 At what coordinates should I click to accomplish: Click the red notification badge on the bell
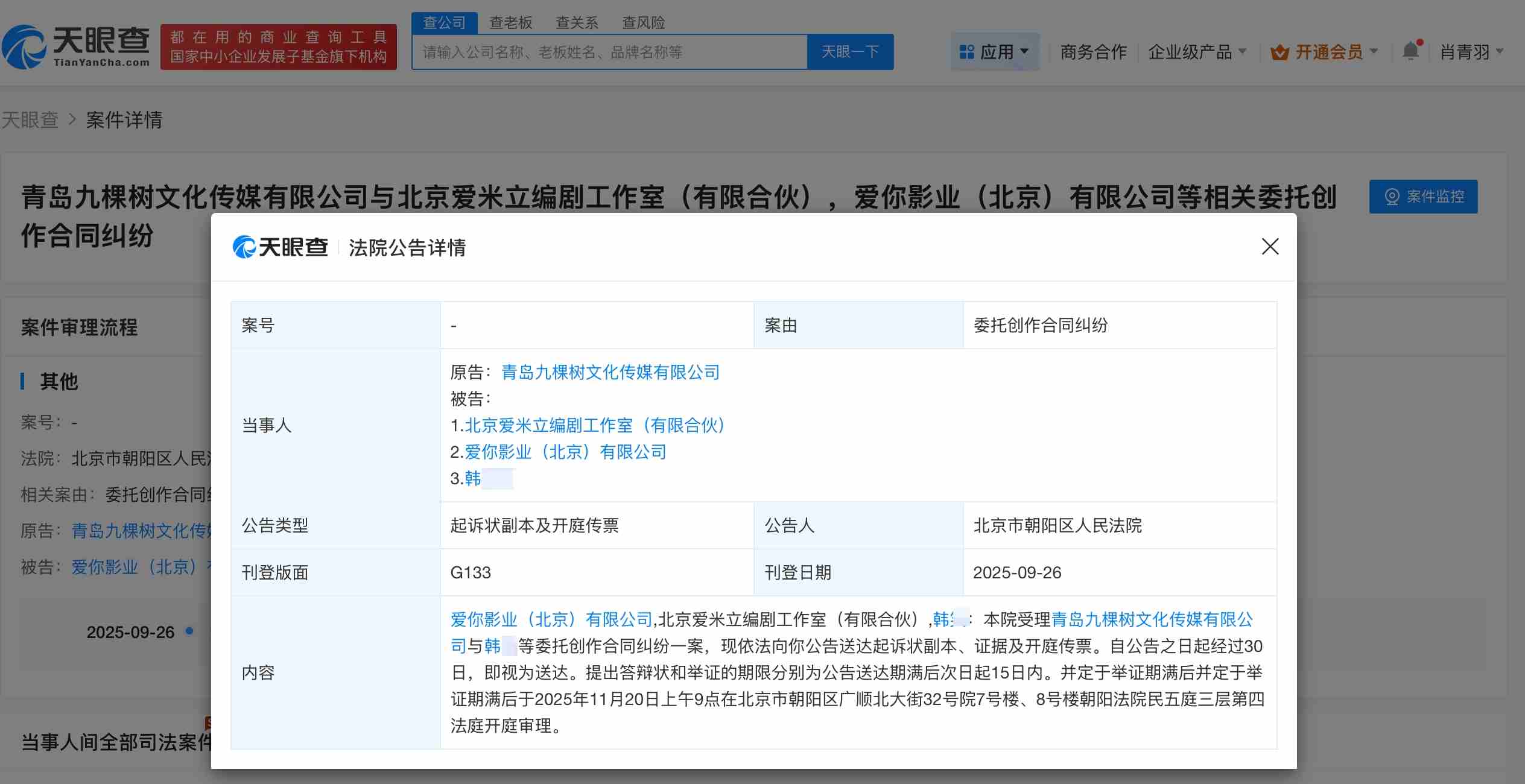click(1421, 41)
